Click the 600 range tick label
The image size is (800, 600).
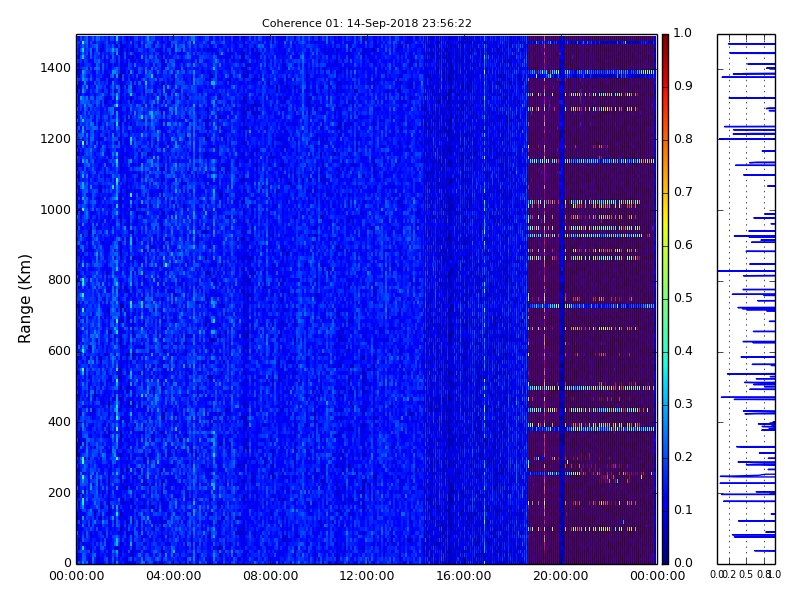click(x=59, y=351)
